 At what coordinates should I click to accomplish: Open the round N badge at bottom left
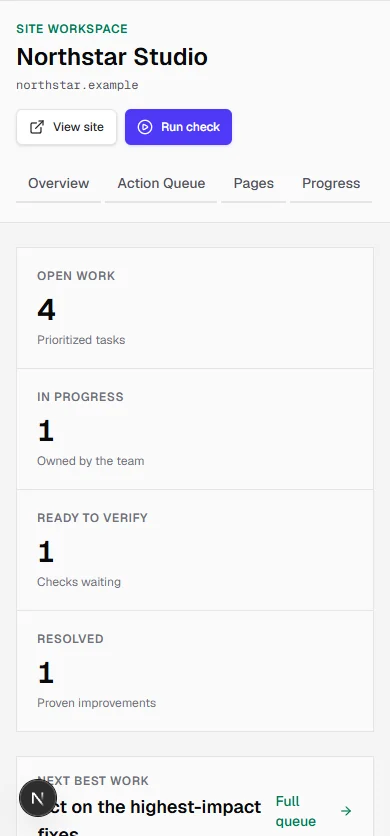coord(37,798)
